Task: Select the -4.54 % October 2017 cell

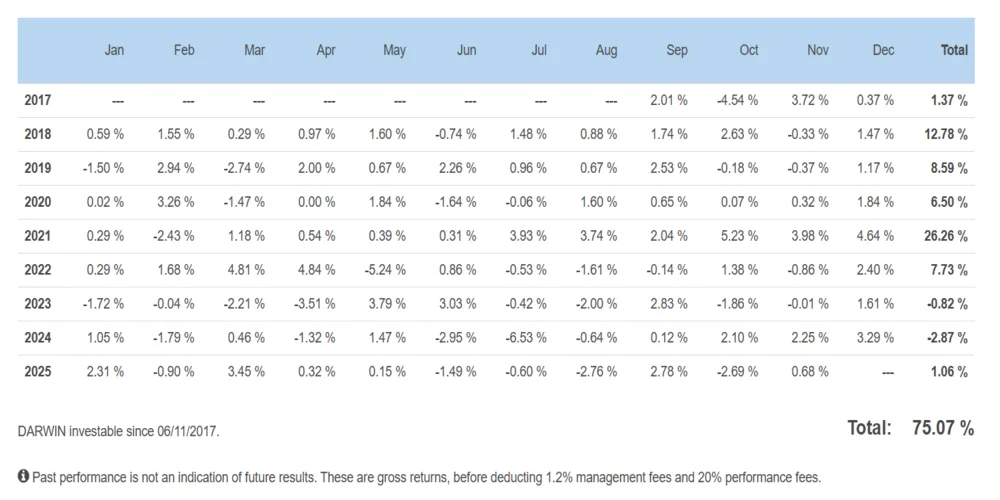Action: click(737, 100)
